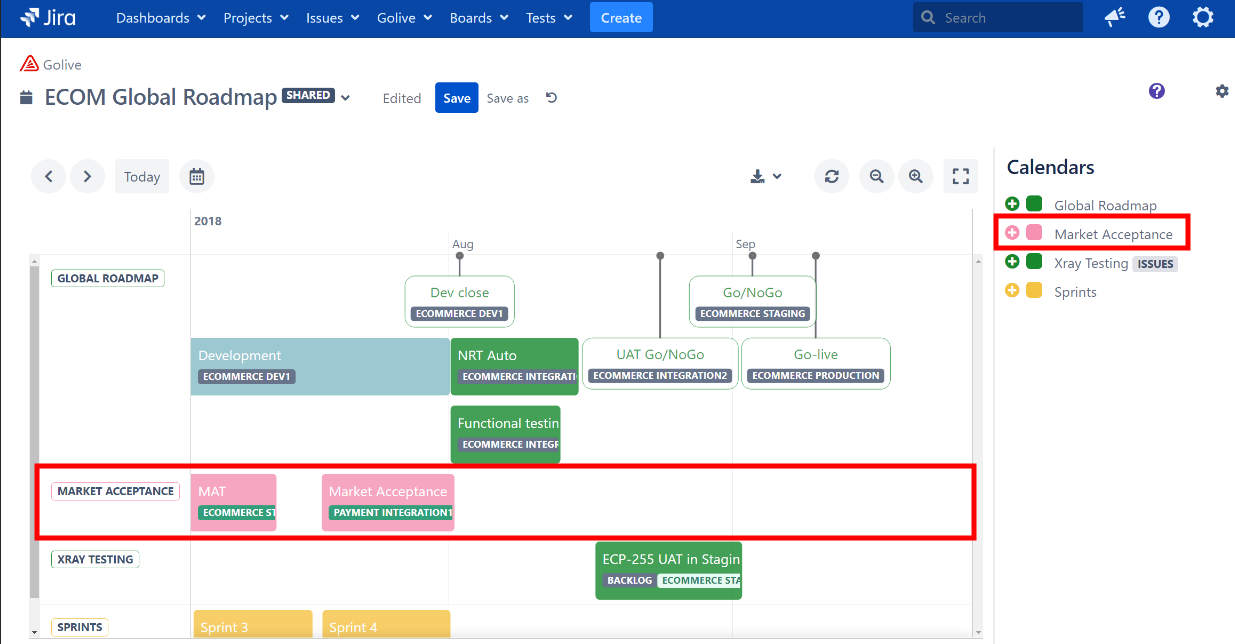Viewport: 1235px width, 644px height.
Task: Open Jira settings gear in header
Action: (1203, 18)
